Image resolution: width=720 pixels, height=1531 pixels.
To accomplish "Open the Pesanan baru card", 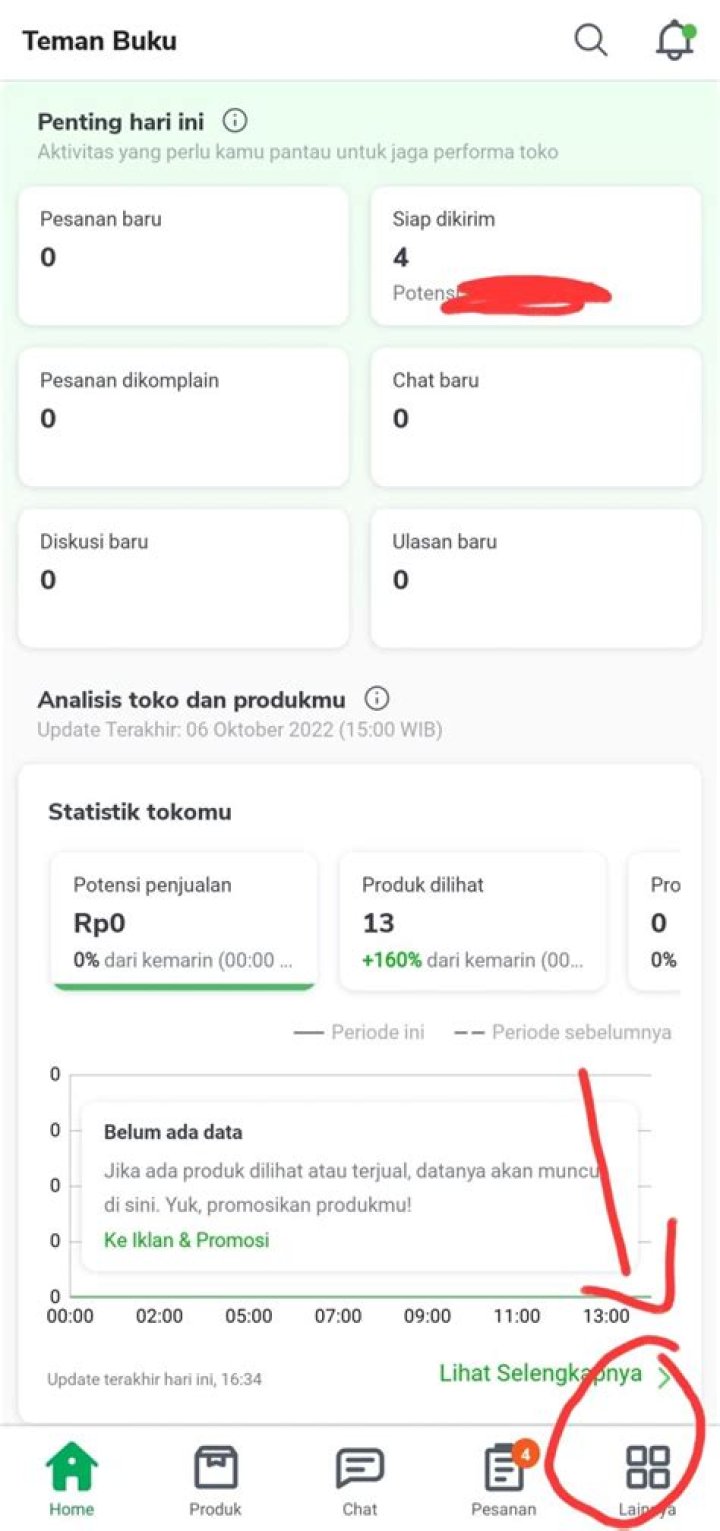I will 184,255.
